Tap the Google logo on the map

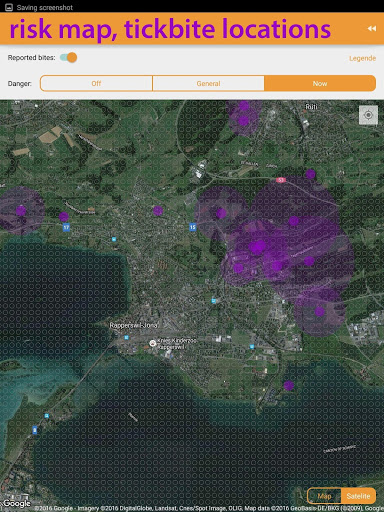pyautogui.click(x=16, y=503)
